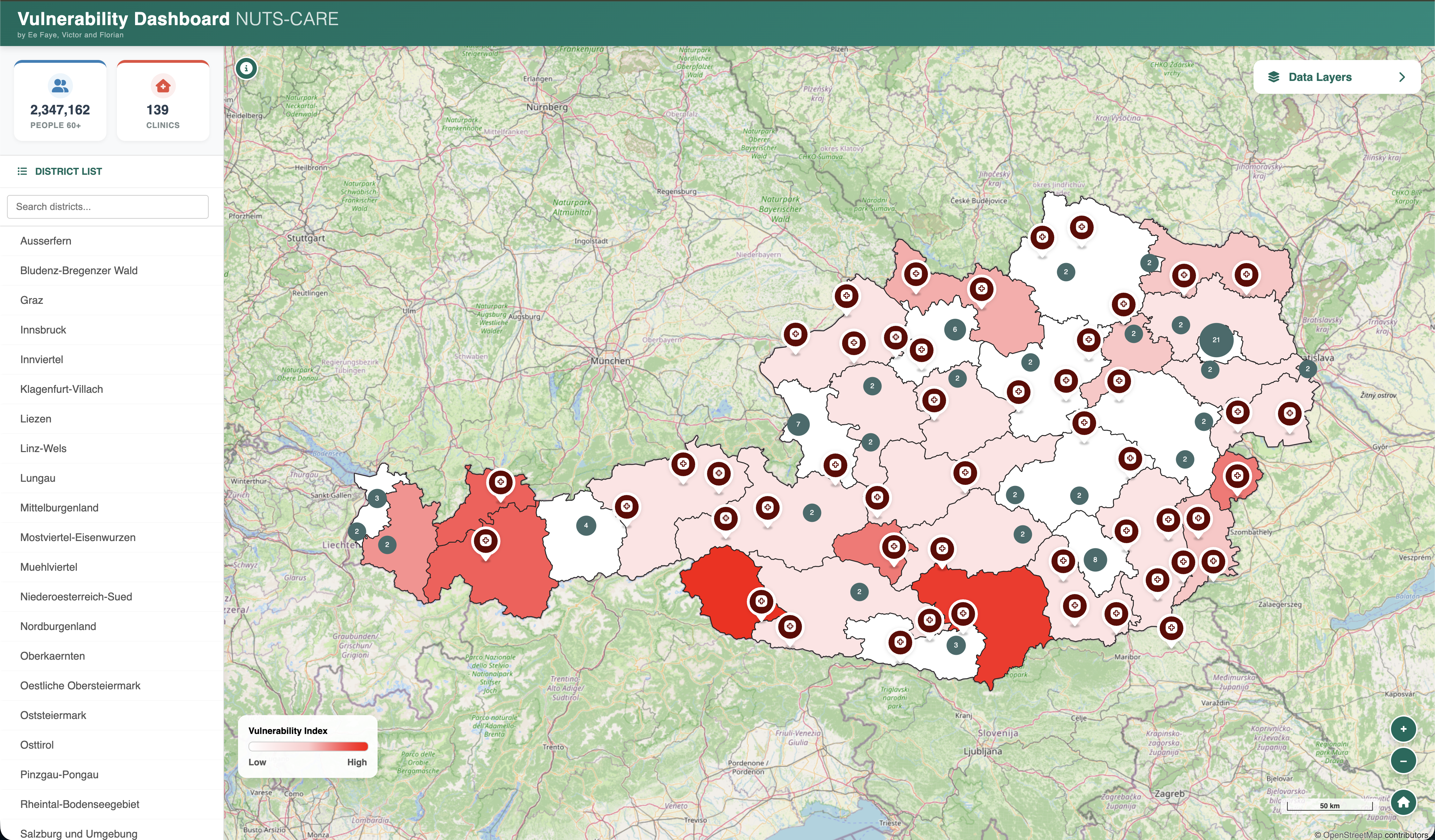
Task: Choose Oberkaernten district entry
Action: [52, 655]
